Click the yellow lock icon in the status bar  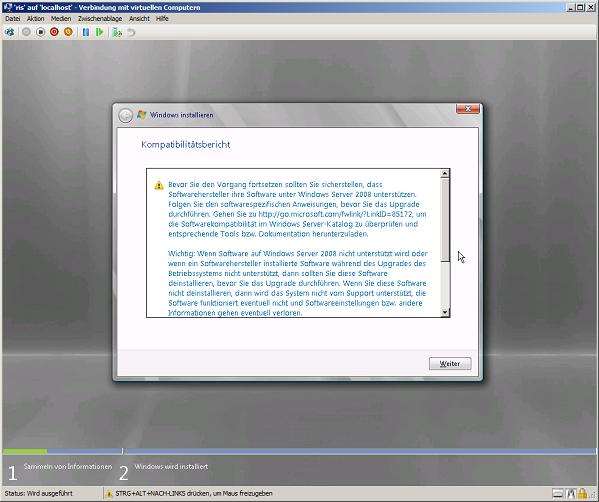tap(582, 493)
